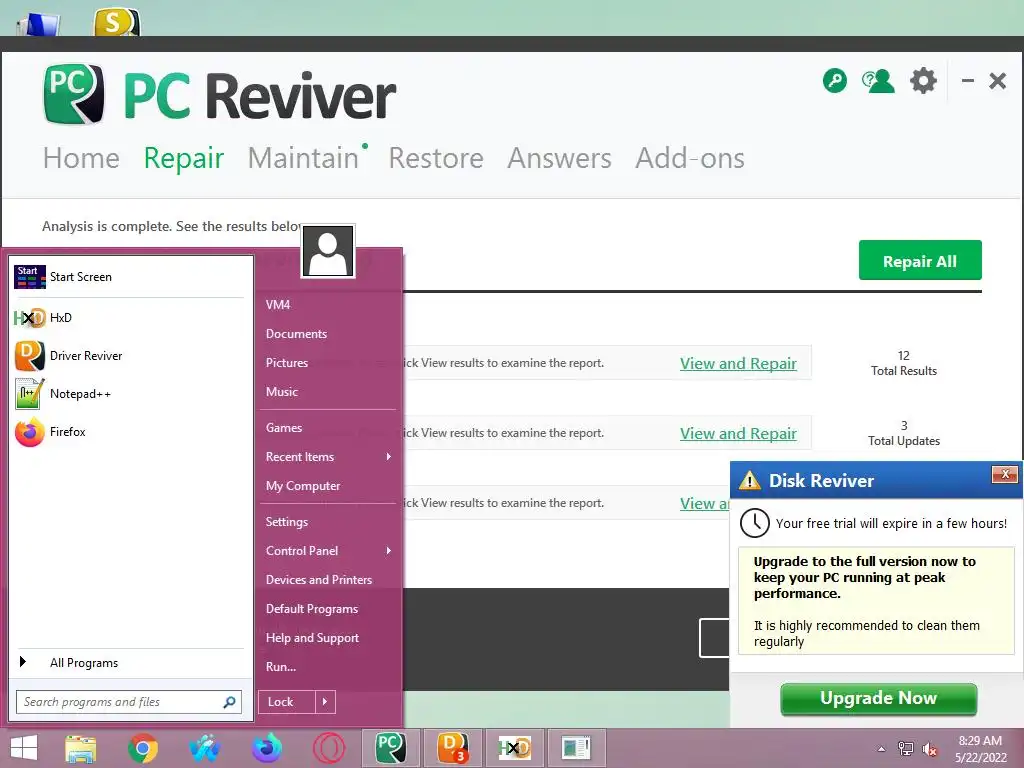
Task: Open the Add-ons tab
Action: (x=690, y=158)
